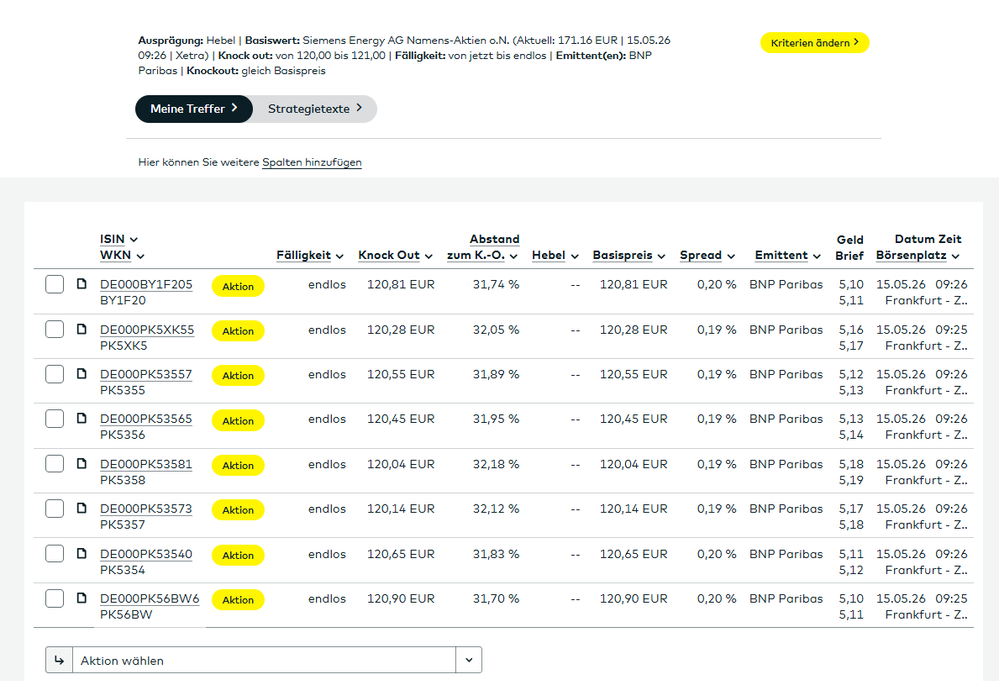Open ISIN link DE000BY1F205
The height and width of the screenshot is (681, 999).
(x=146, y=284)
